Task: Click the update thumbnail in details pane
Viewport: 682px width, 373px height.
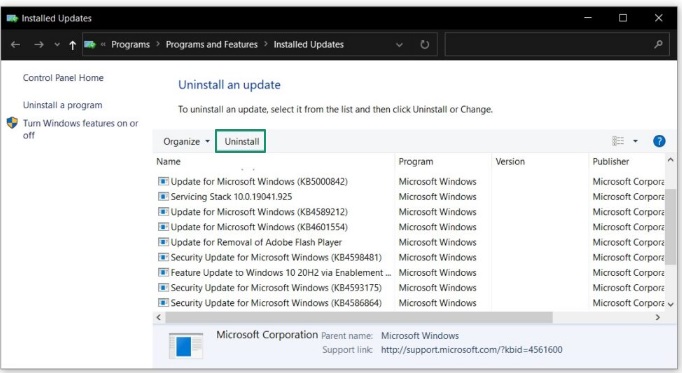Action: (186, 346)
